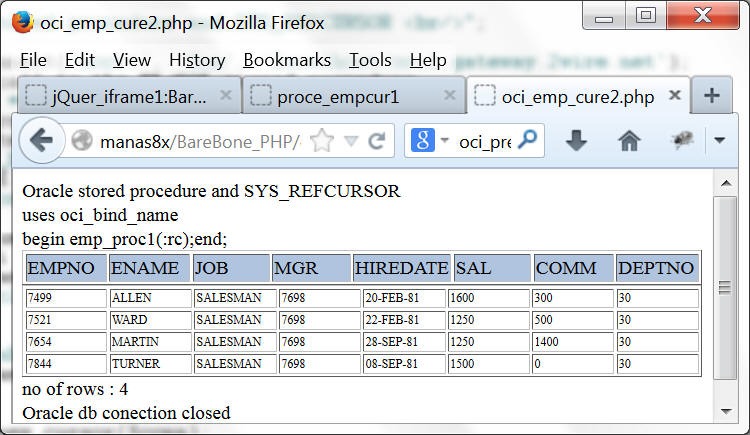Open the Edit menu
This screenshot has height=435, width=750.
tap(80, 60)
